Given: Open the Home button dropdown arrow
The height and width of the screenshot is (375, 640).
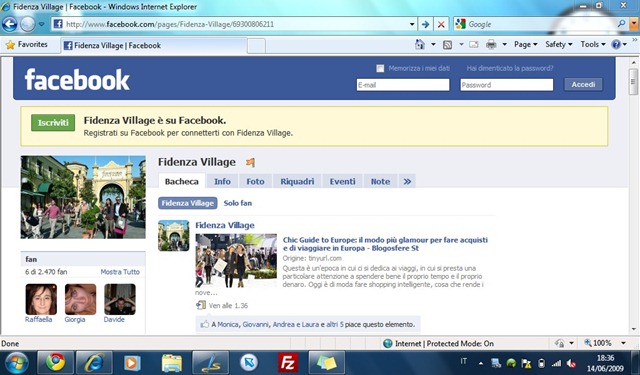Looking at the screenshot, I should tap(433, 44).
